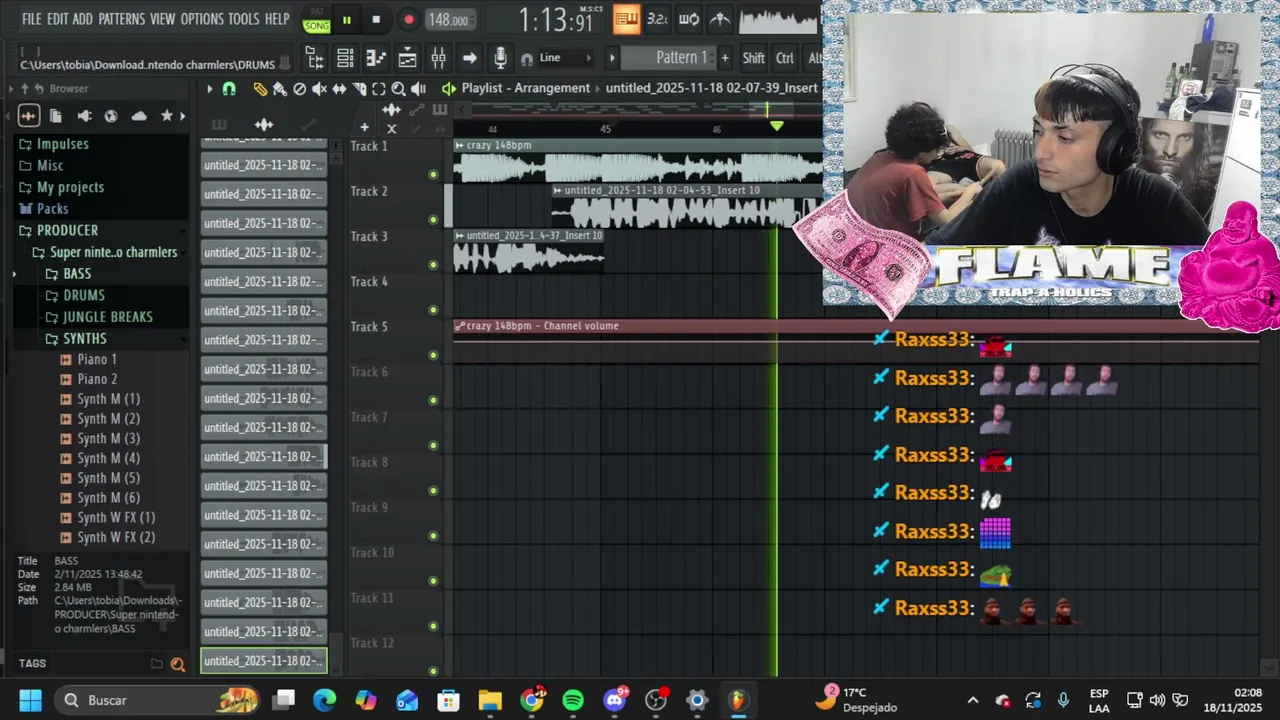Select the Synth M (3) sample
This screenshot has height=720, width=1280.
pyautogui.click(x=108, y=439)
